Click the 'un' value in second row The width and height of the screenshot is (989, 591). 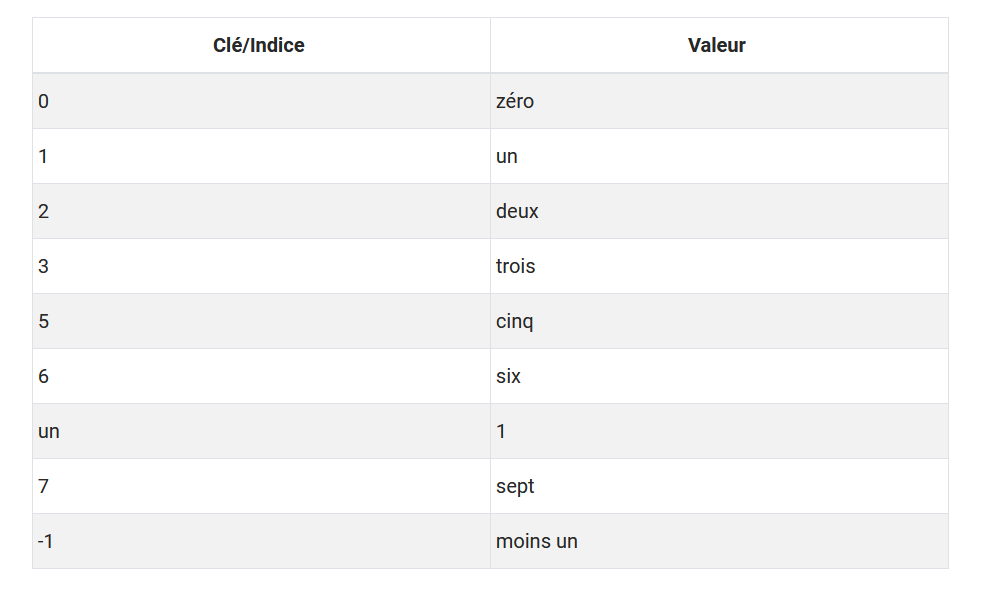(507, 156)
